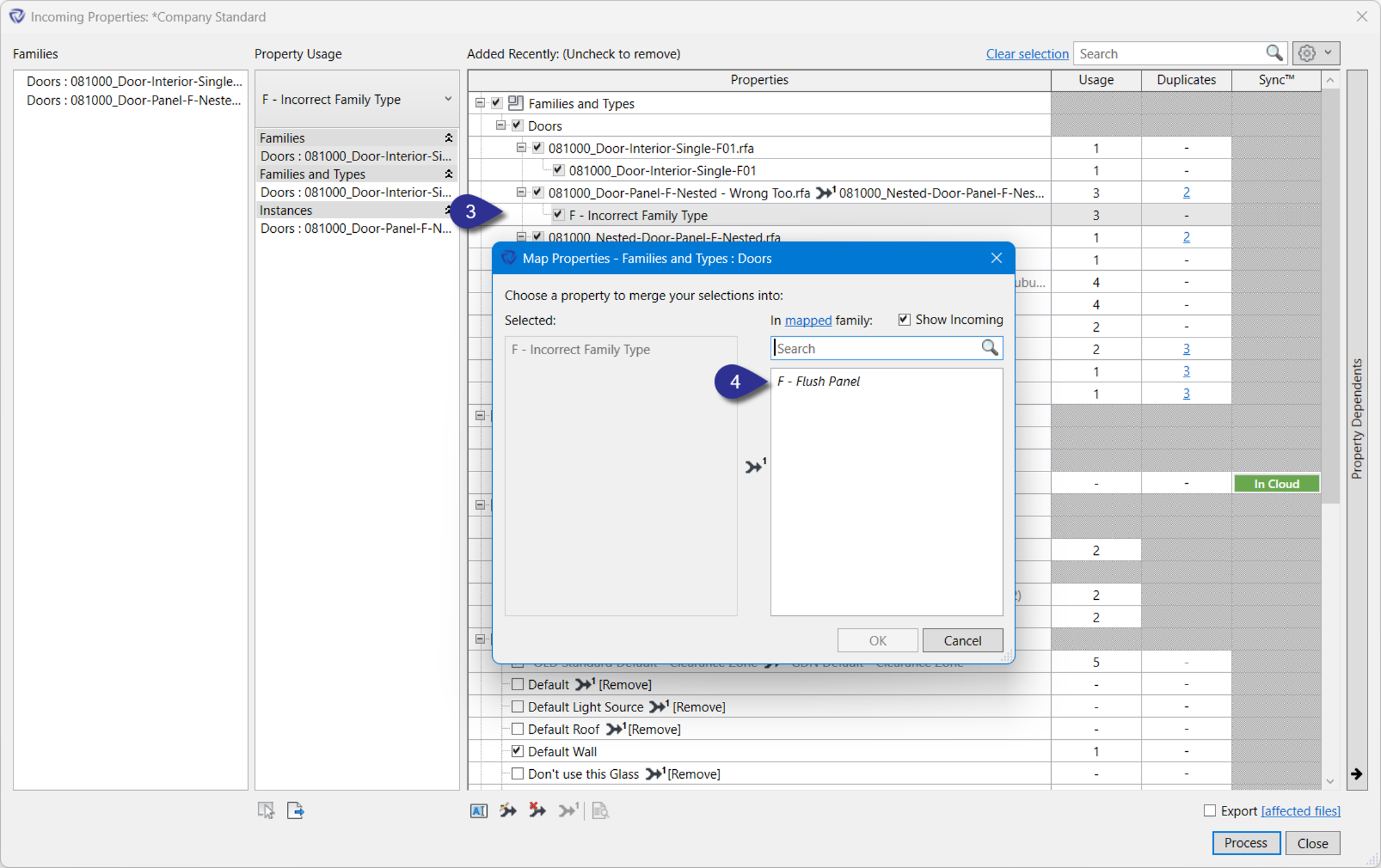Check the Don't use this Glass checkbox

[517, 773]
